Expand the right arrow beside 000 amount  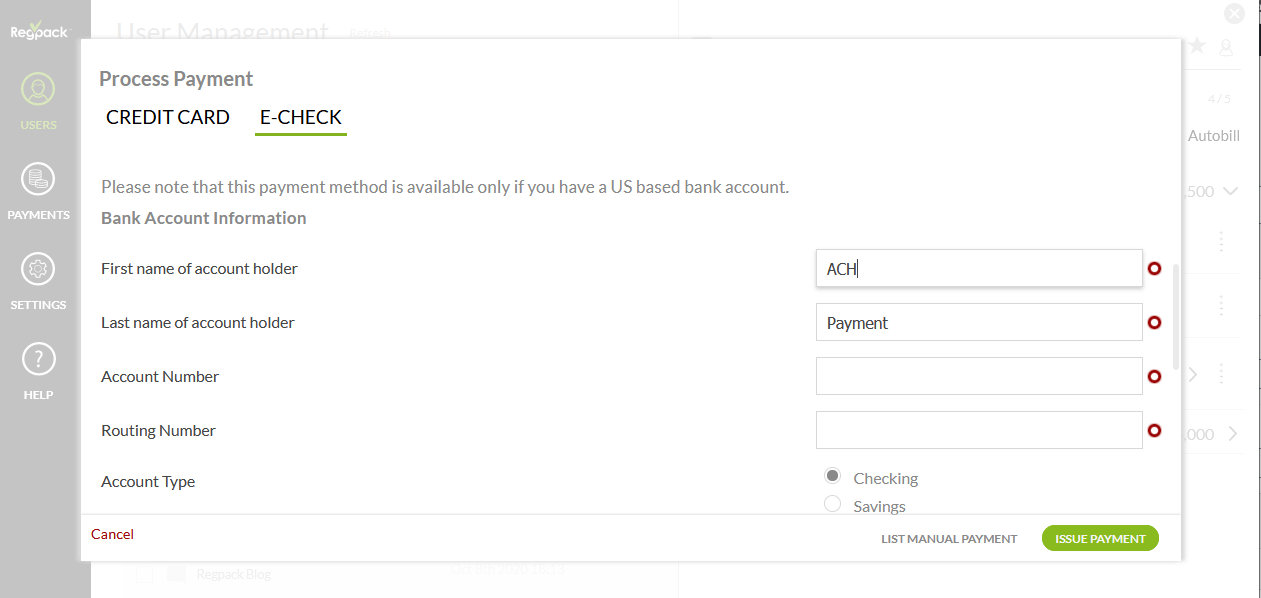click(x=1232, y=434)
